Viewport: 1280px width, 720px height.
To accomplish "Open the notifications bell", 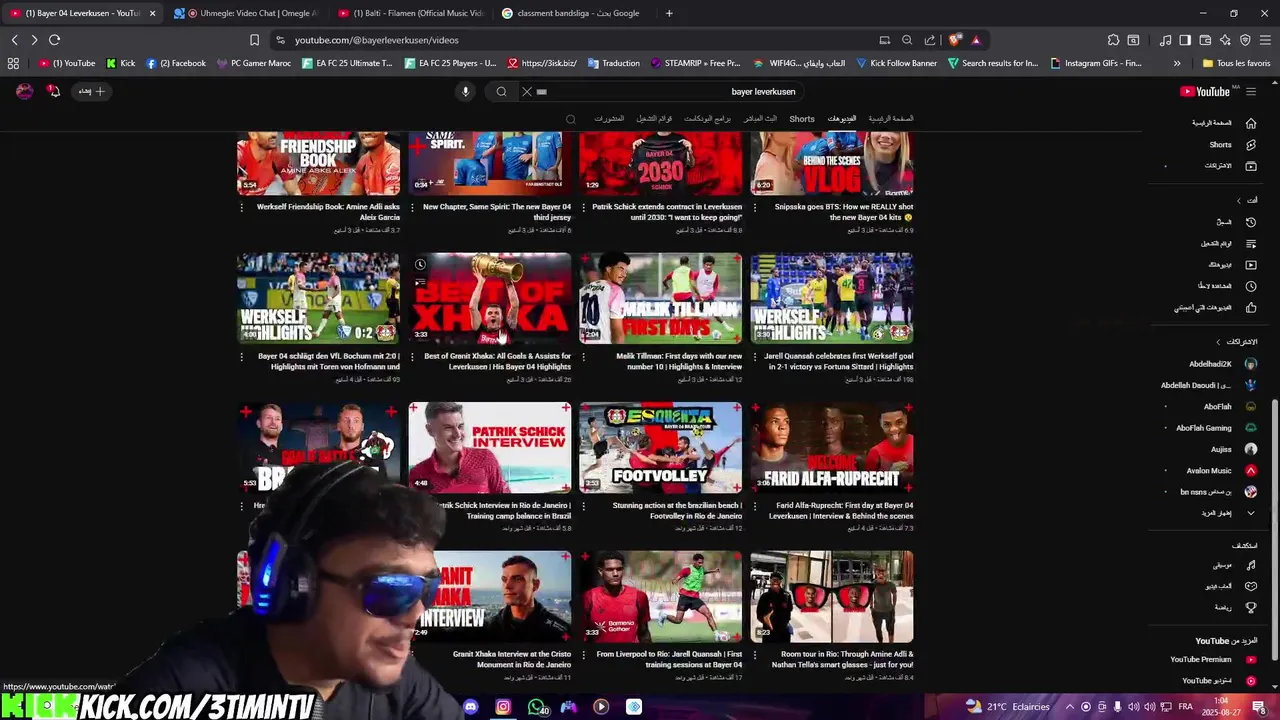I will point(54,91).
